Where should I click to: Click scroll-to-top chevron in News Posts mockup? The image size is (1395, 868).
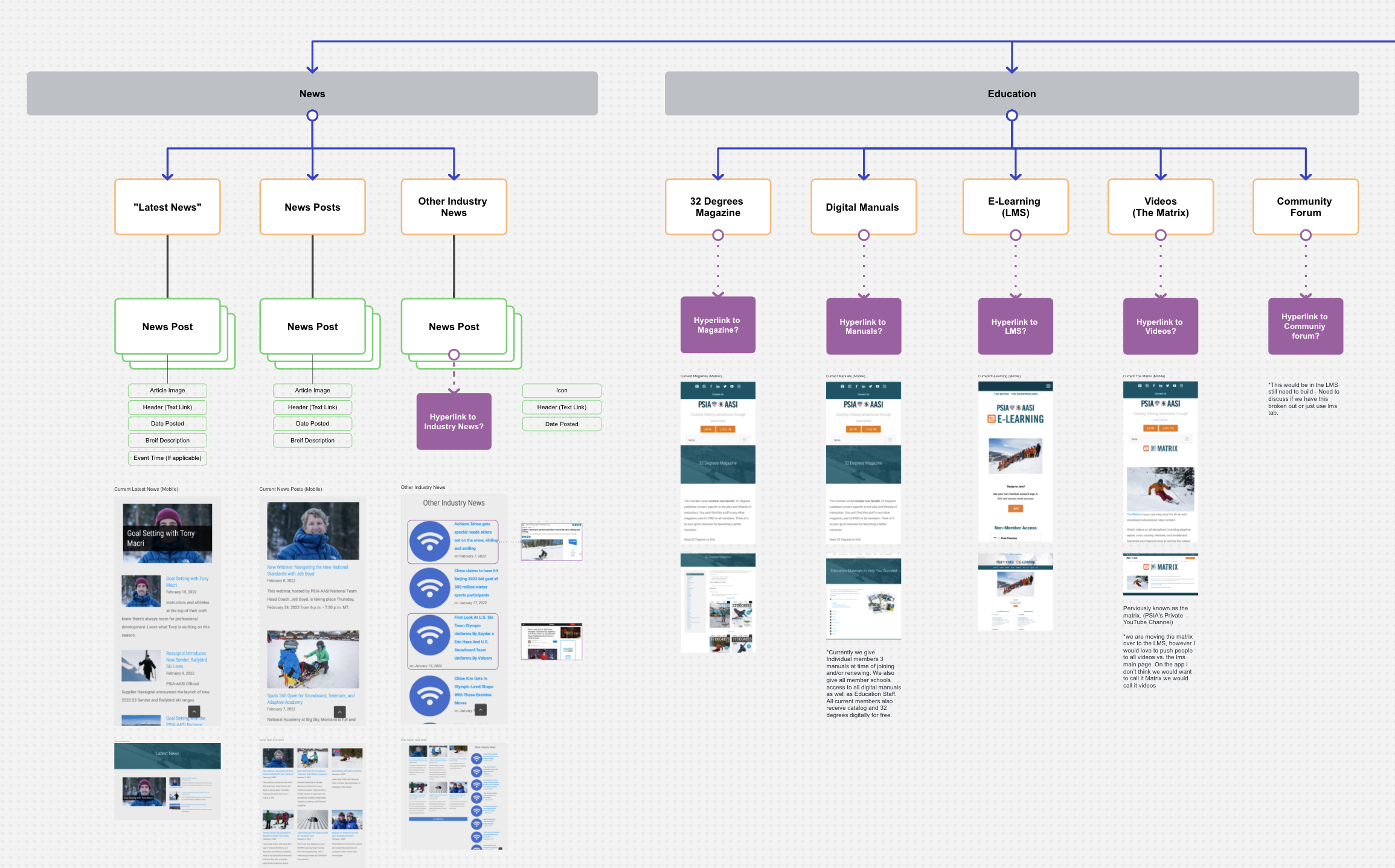coord(340,712)
